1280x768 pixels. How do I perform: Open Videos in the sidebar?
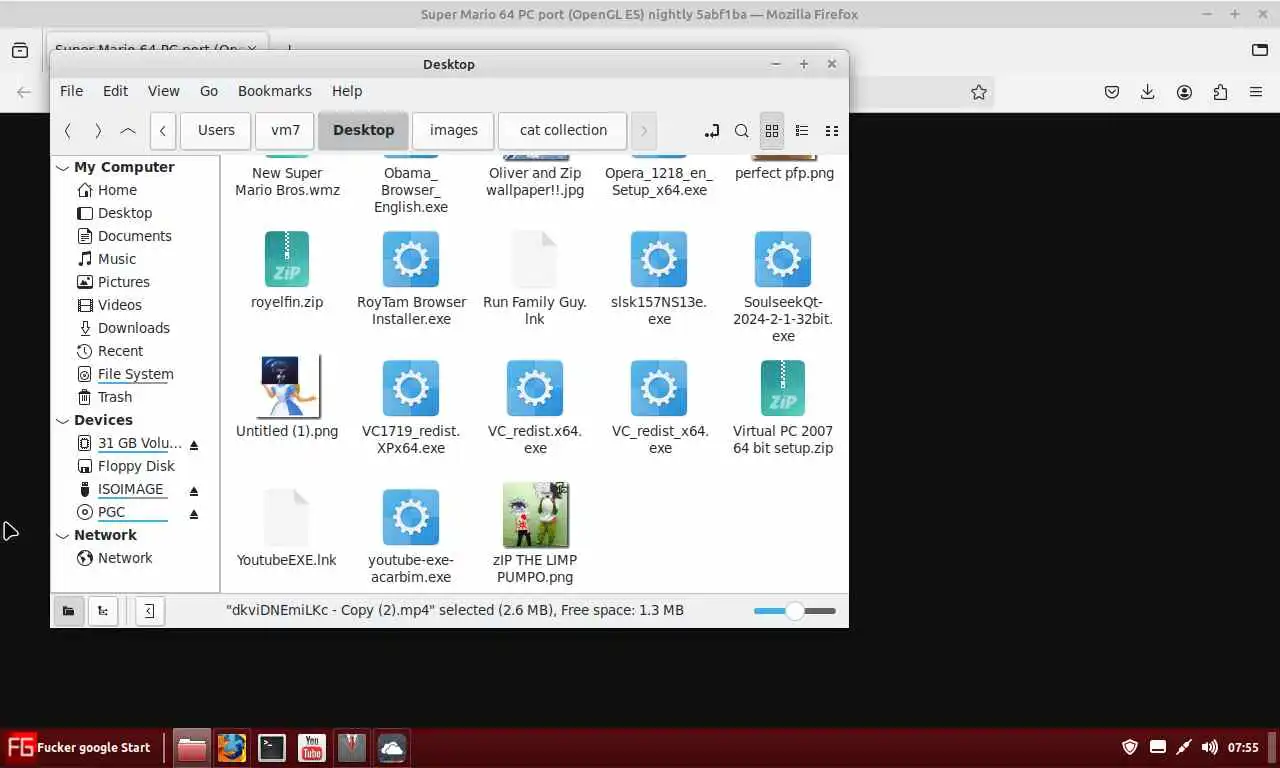click(x=120, y=305)
